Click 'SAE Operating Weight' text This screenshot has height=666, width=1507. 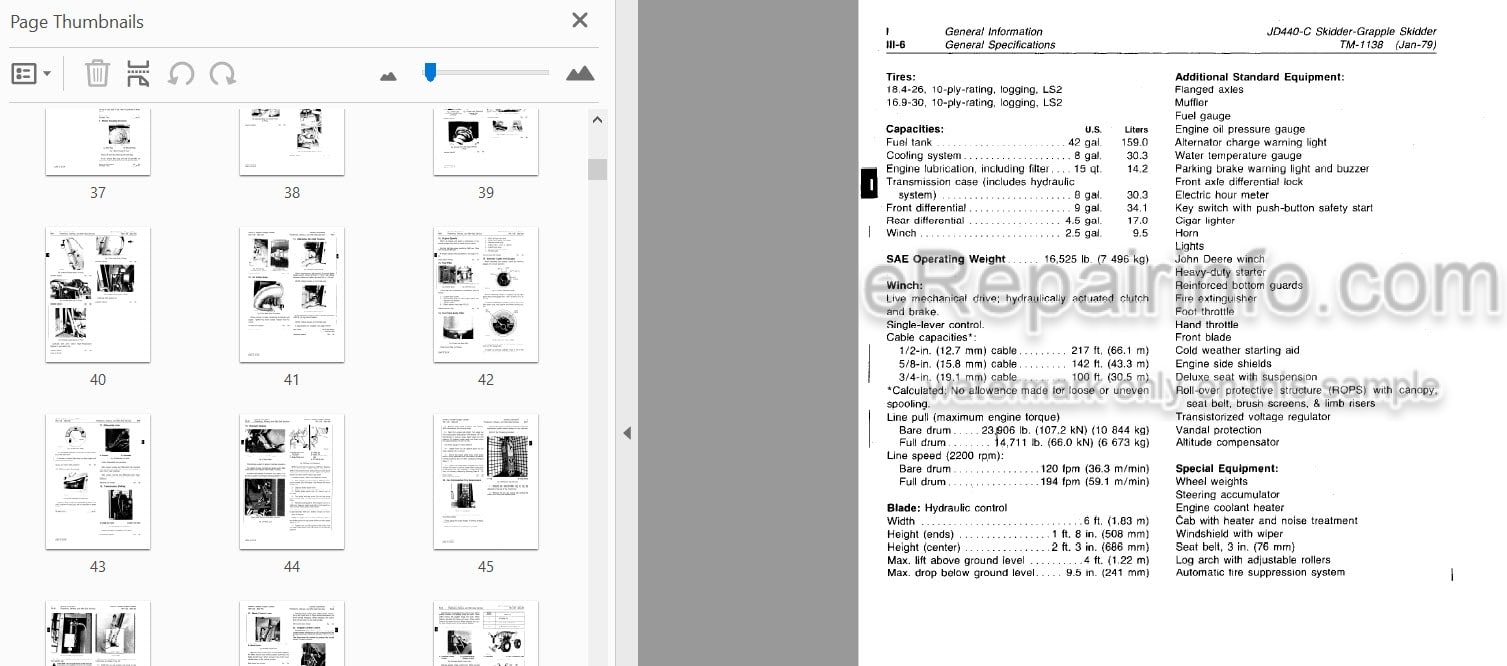946,259
